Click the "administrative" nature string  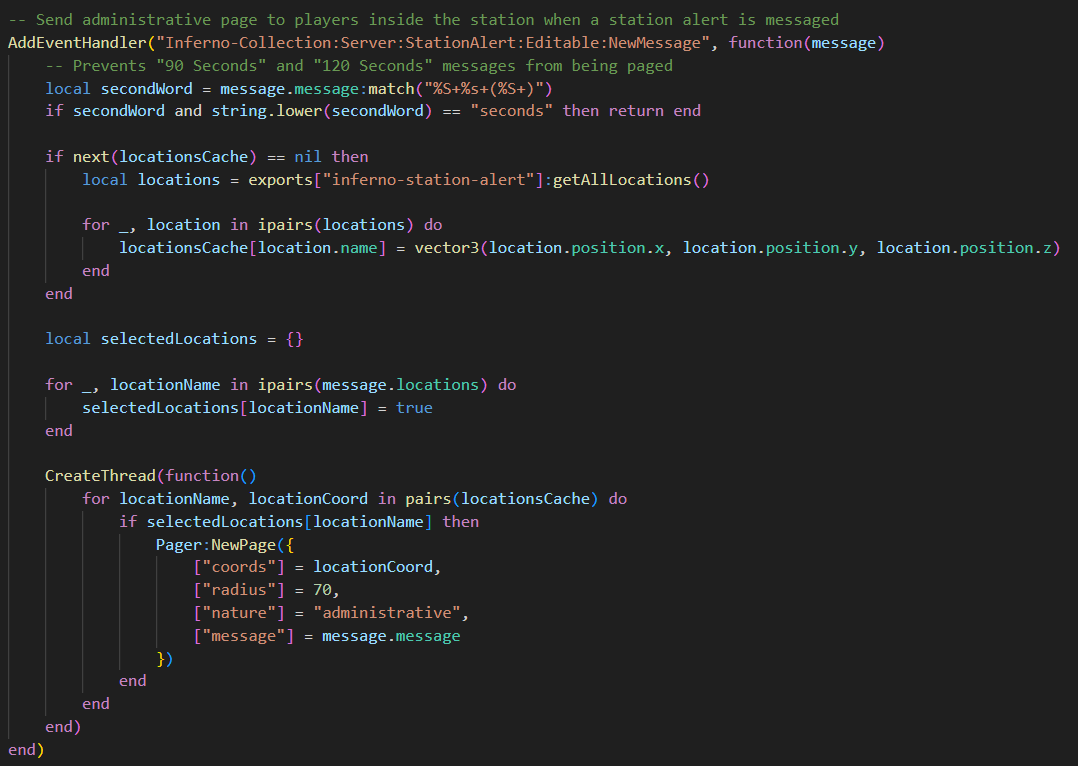click(395, 613)
